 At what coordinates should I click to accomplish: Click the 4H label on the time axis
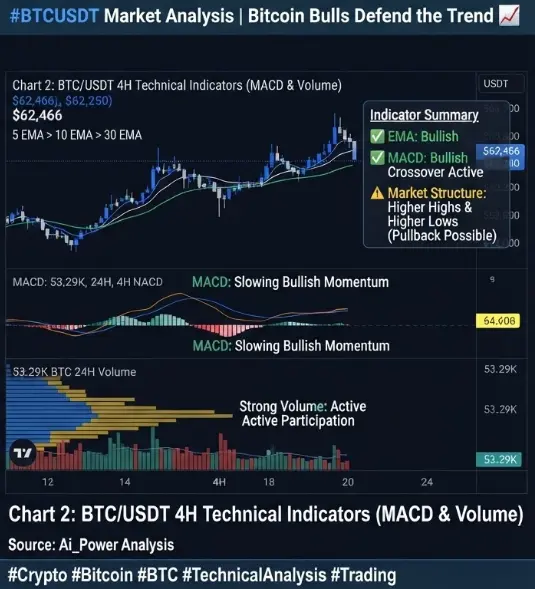[219, 482]
